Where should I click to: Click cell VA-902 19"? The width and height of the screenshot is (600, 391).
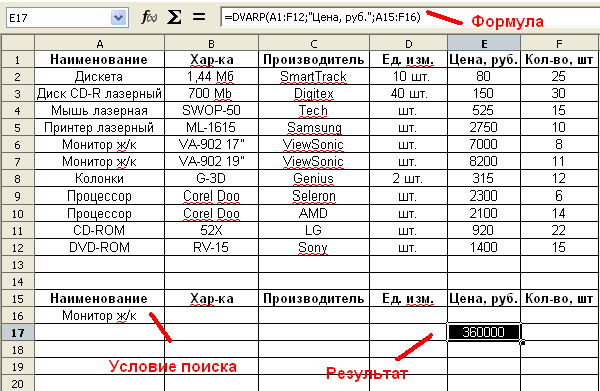(211, 161)
